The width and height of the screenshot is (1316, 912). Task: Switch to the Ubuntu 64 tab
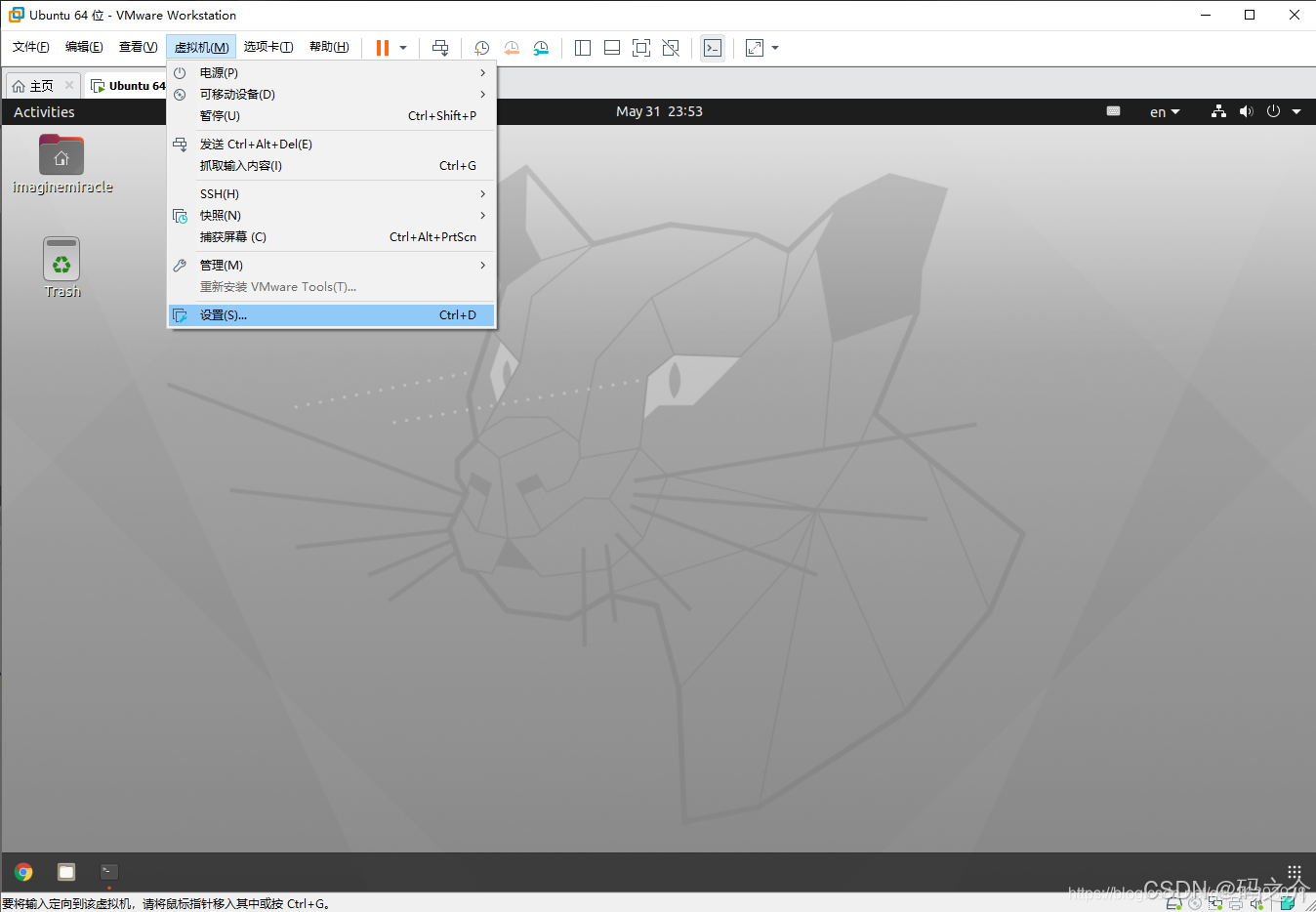click(128, 86)
